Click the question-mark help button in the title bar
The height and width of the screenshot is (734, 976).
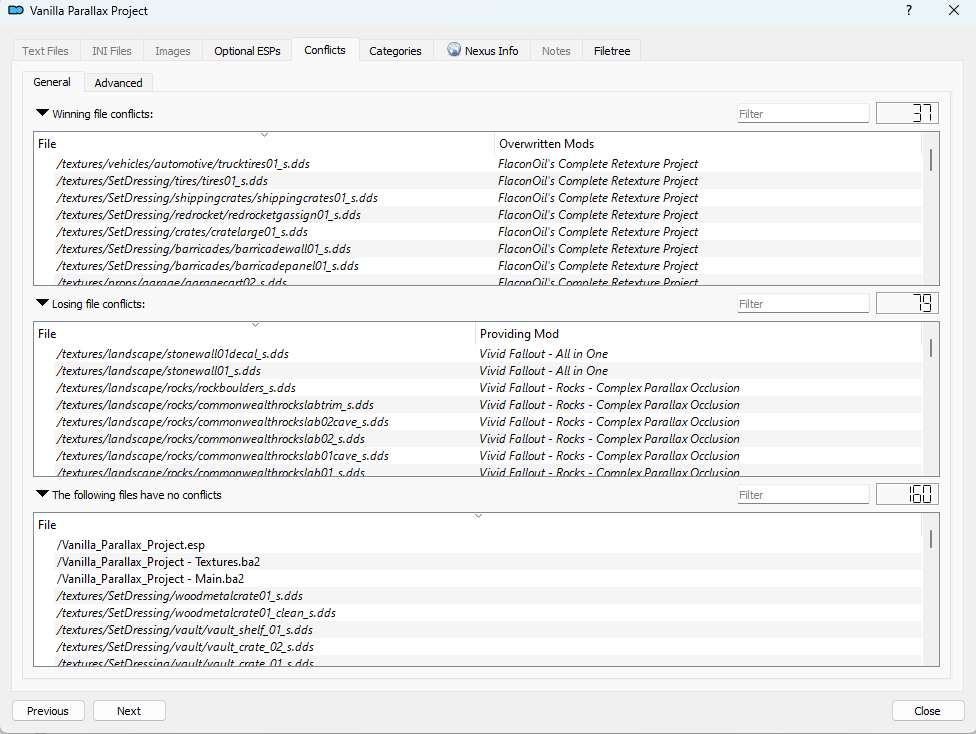[909, 11]
